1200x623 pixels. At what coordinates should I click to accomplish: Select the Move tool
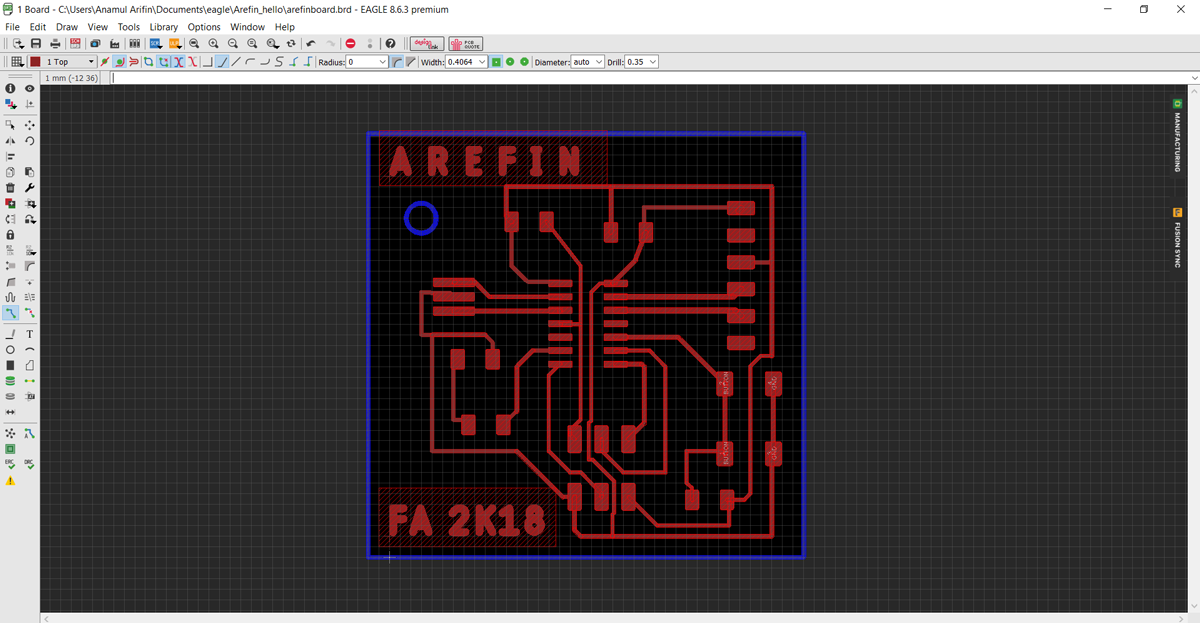pyautogui.click(x=30, y=125)
